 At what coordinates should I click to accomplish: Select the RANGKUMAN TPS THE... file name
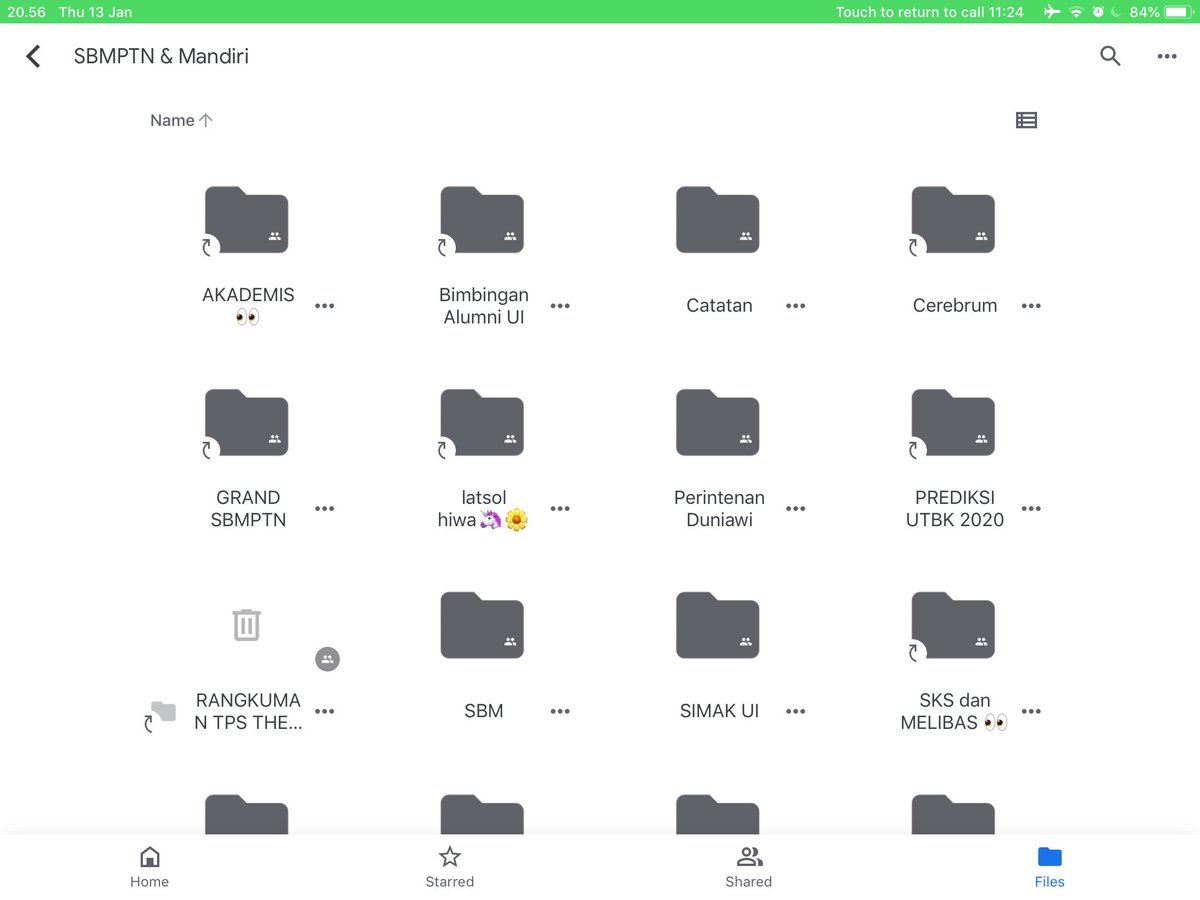coord(248,711)
